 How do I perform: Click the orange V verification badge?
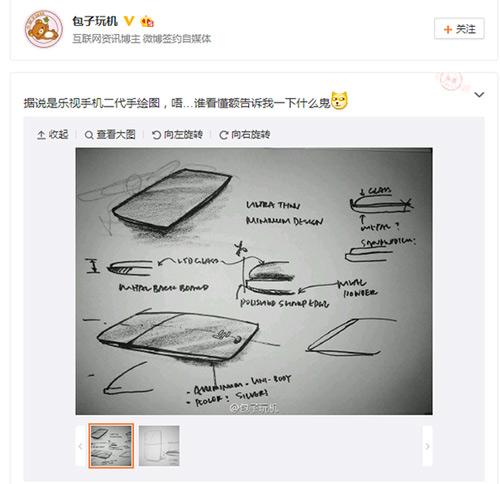point(129,21)
